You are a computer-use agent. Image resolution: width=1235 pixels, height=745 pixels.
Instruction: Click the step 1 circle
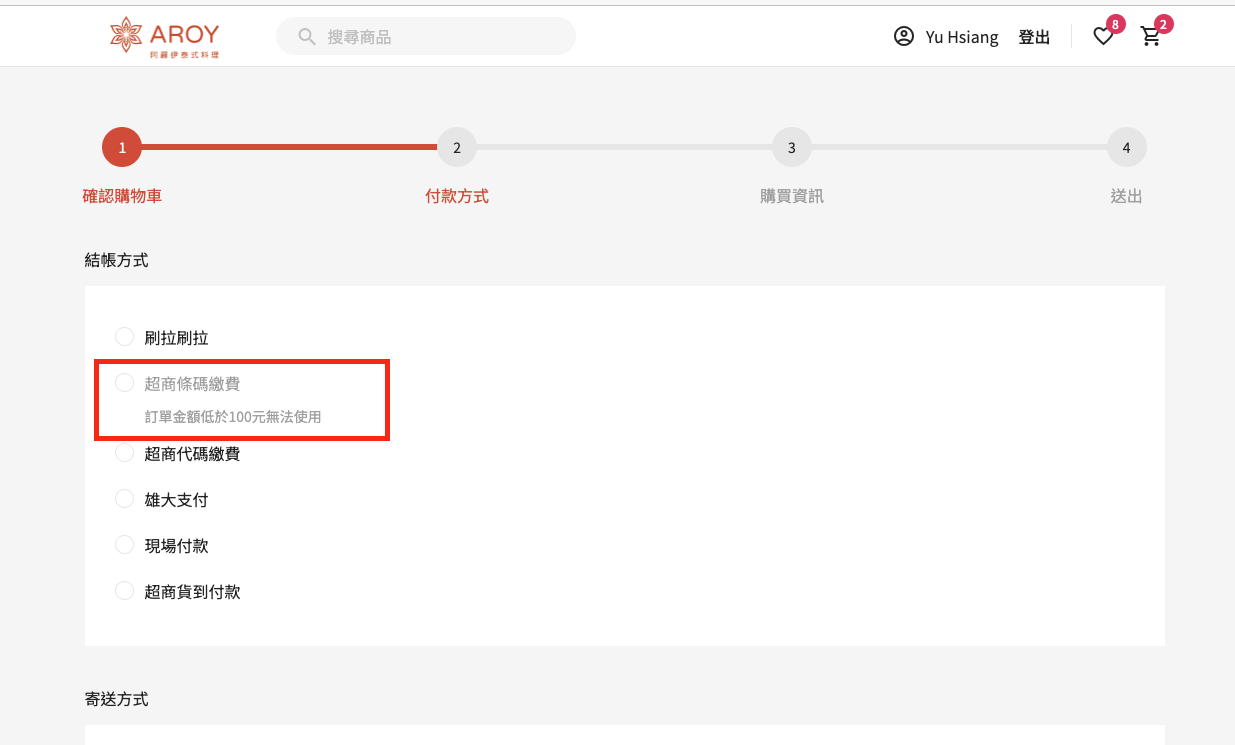tap(122, 148)
